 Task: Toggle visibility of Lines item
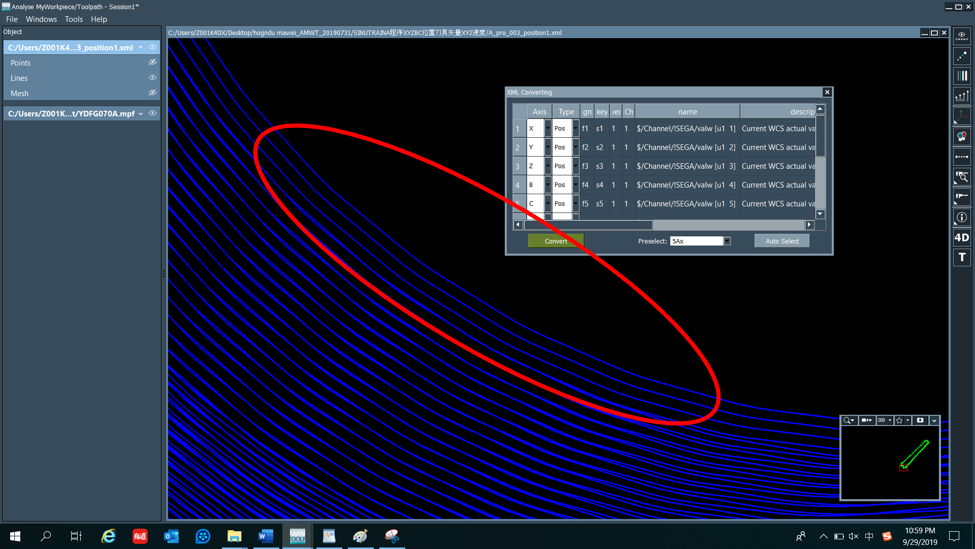152,78
